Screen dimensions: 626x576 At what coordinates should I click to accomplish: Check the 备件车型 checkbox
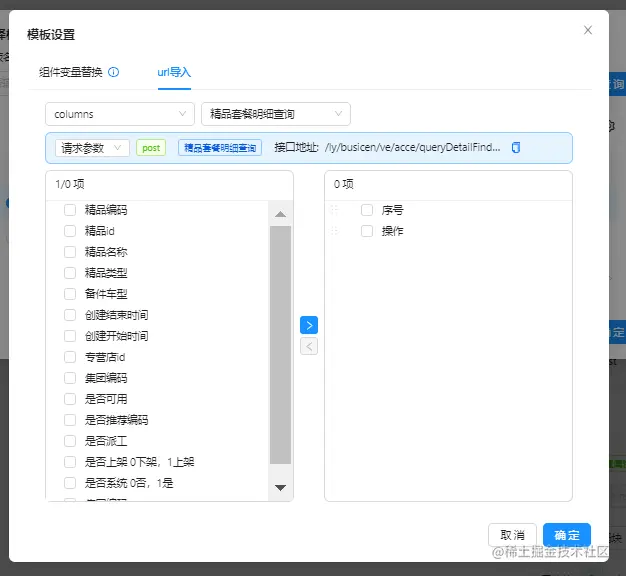pos(70,294)
